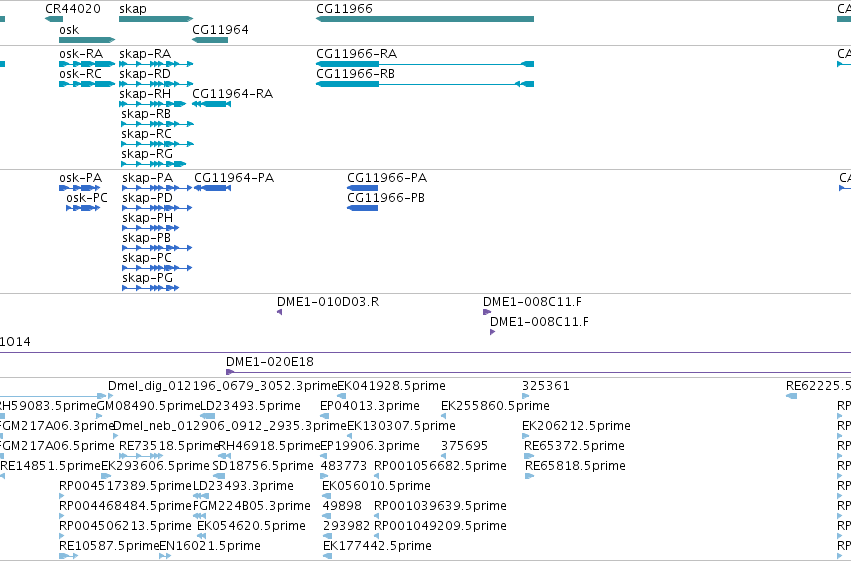
Task: Click the CG11966 gene label
Action: [344, 9]
